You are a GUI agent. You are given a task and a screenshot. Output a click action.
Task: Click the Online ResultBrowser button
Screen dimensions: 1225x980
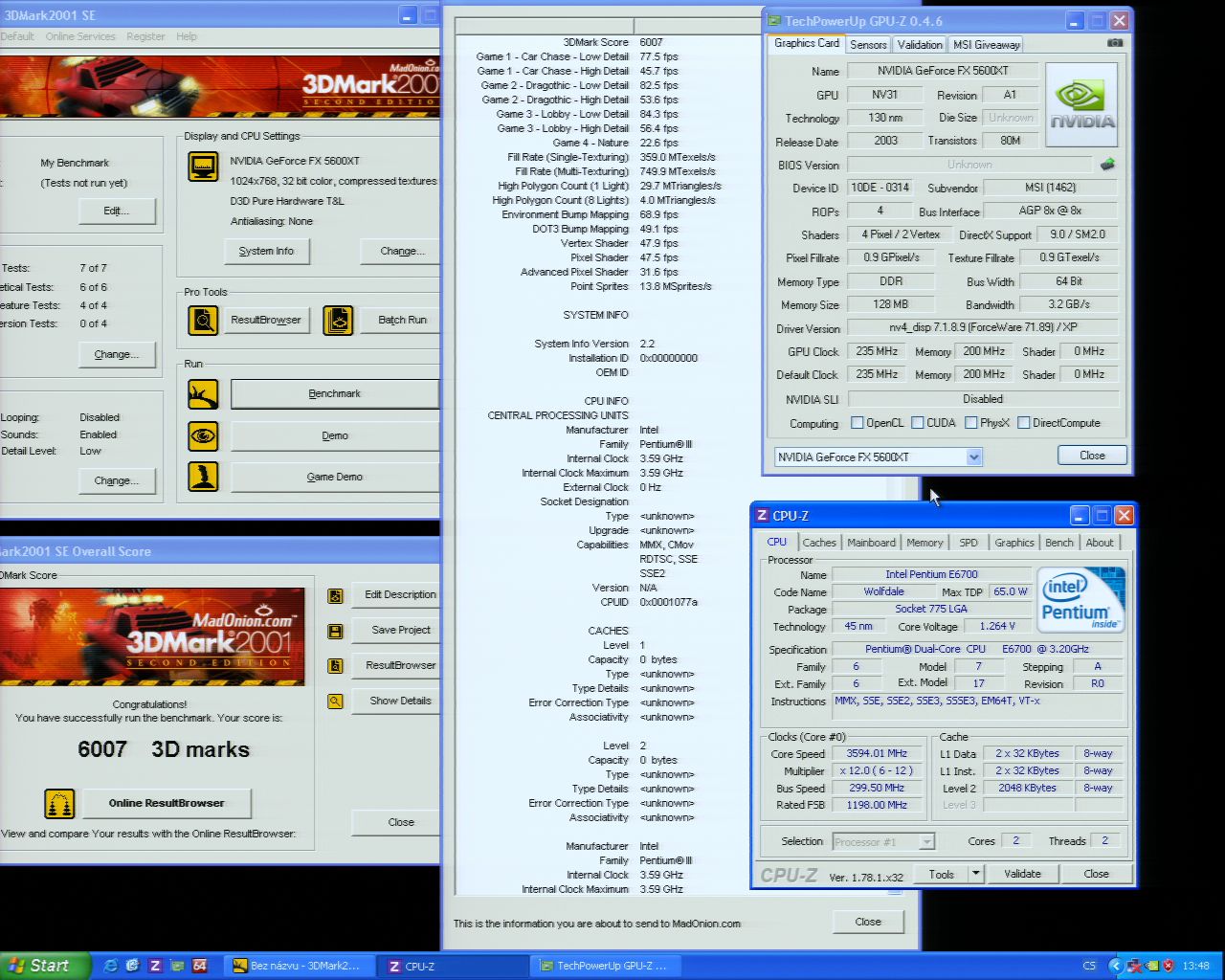[167, 803]
